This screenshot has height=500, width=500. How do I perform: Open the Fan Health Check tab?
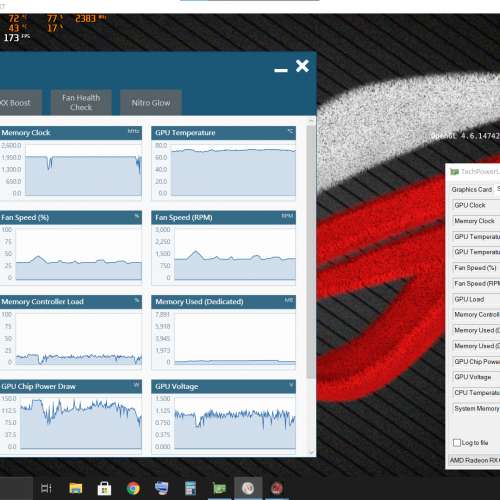click(x=81, y=103)
